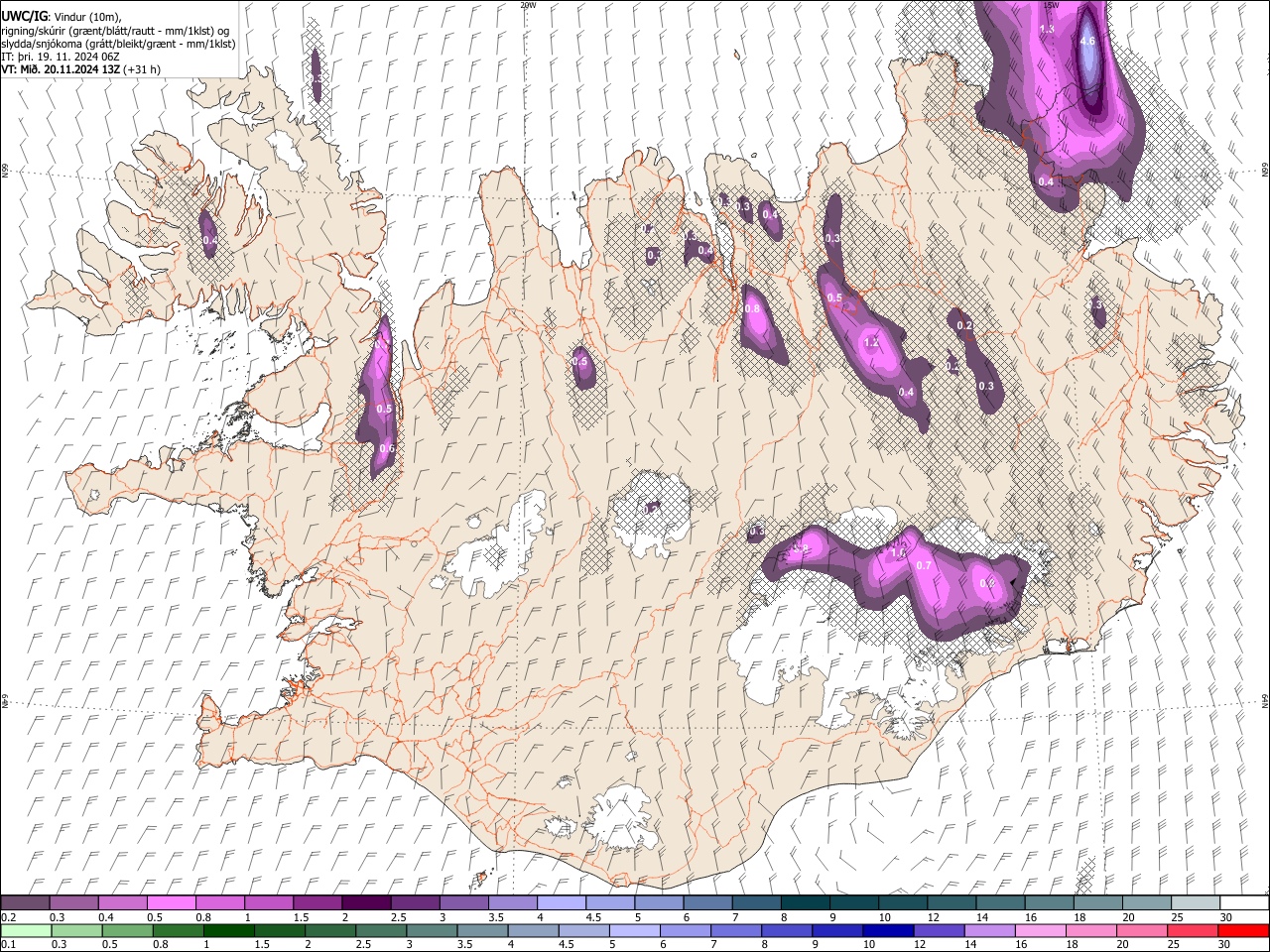
Task: Click the '64N' latitude label on right edge
Action: (x=1265, y=701)
